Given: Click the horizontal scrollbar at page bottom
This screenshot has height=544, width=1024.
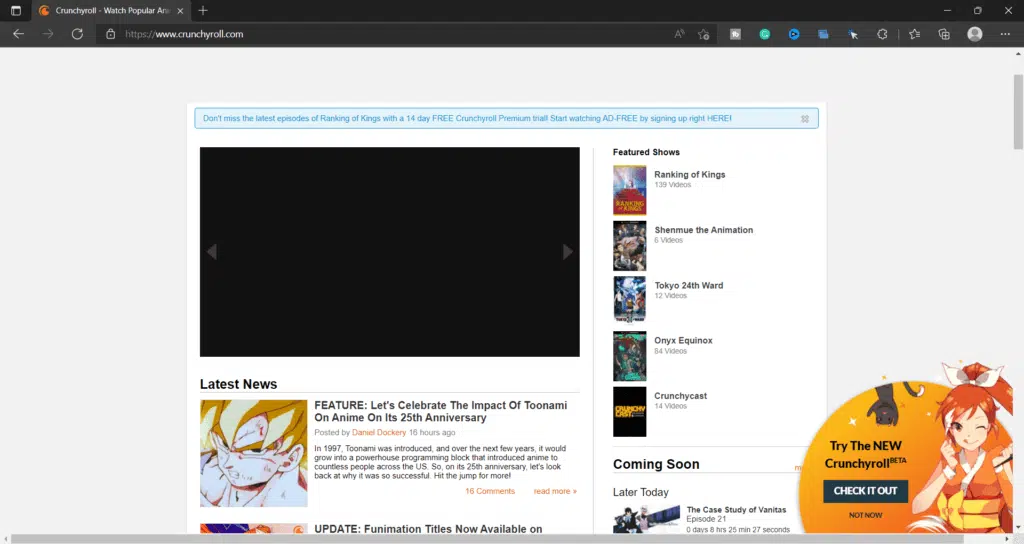Looking at the screenshot, I should pos(487,539).
